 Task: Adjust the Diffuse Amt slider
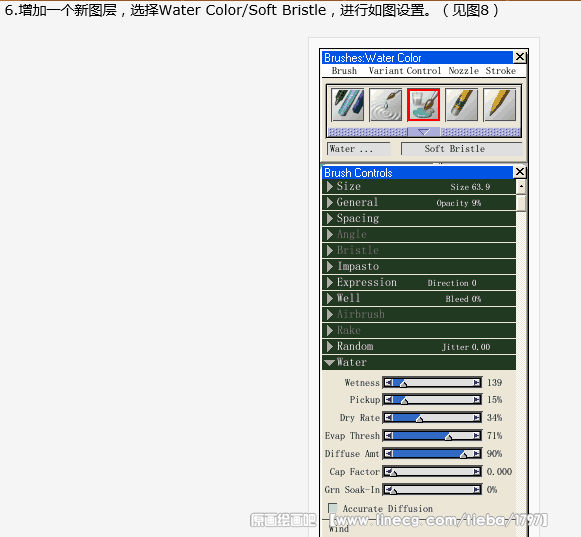point(432,453)
